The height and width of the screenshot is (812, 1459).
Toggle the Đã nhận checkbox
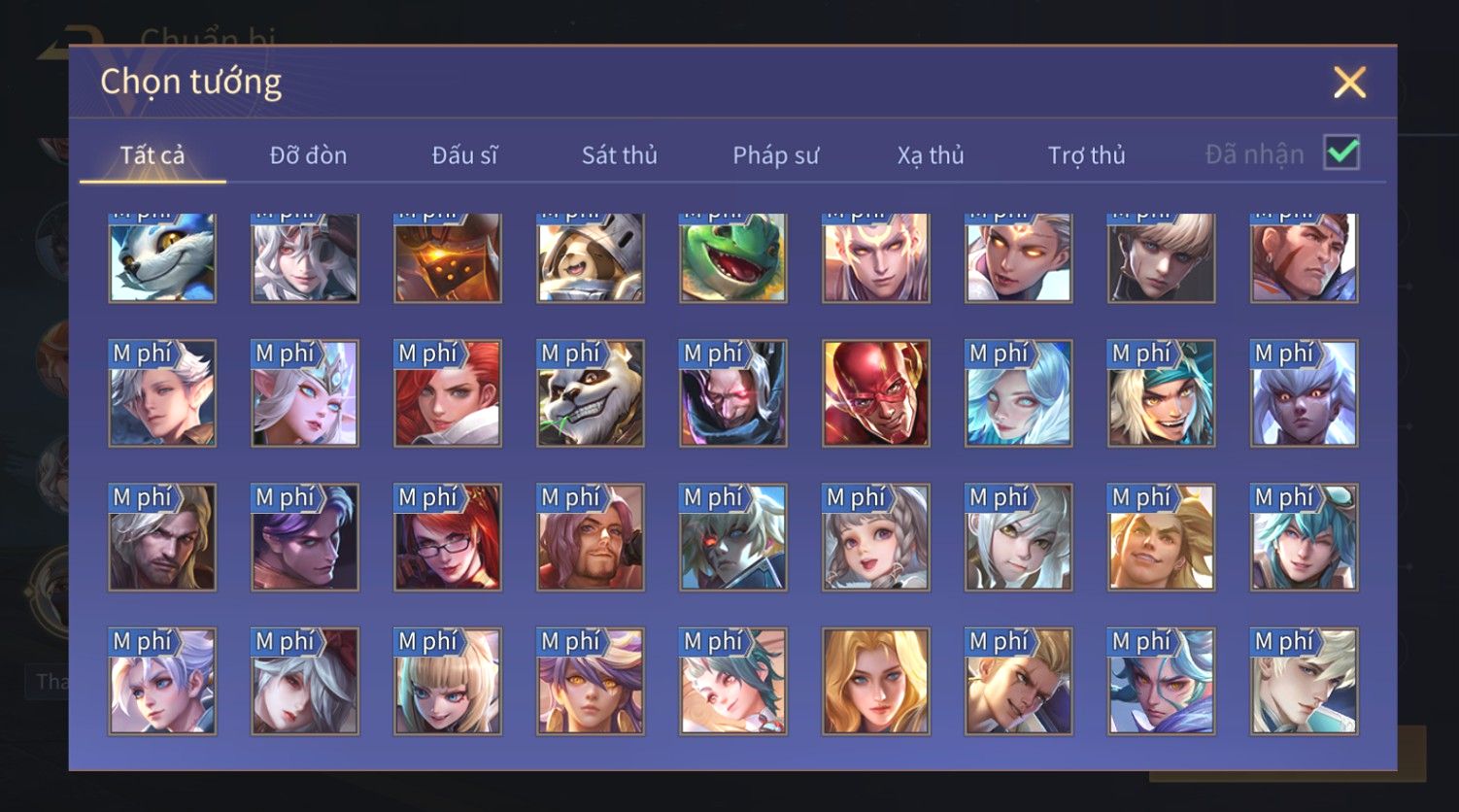pos(1341,152)
